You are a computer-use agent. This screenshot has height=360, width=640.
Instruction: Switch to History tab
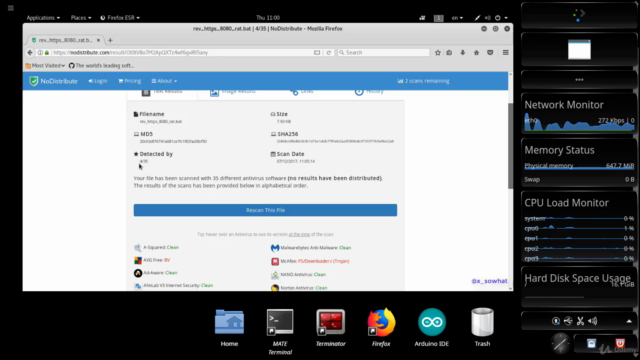point(369,92)
